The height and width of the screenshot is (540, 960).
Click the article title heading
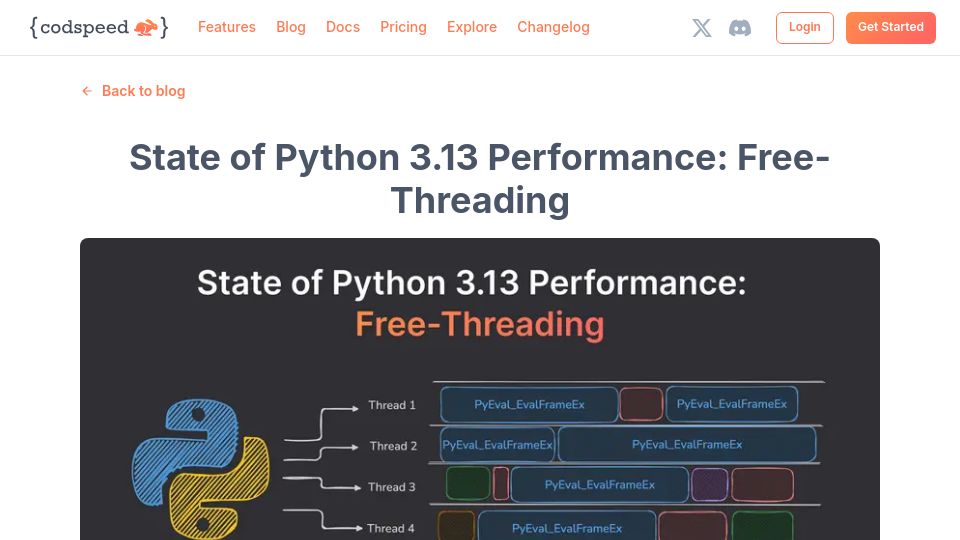click(480, 178)
